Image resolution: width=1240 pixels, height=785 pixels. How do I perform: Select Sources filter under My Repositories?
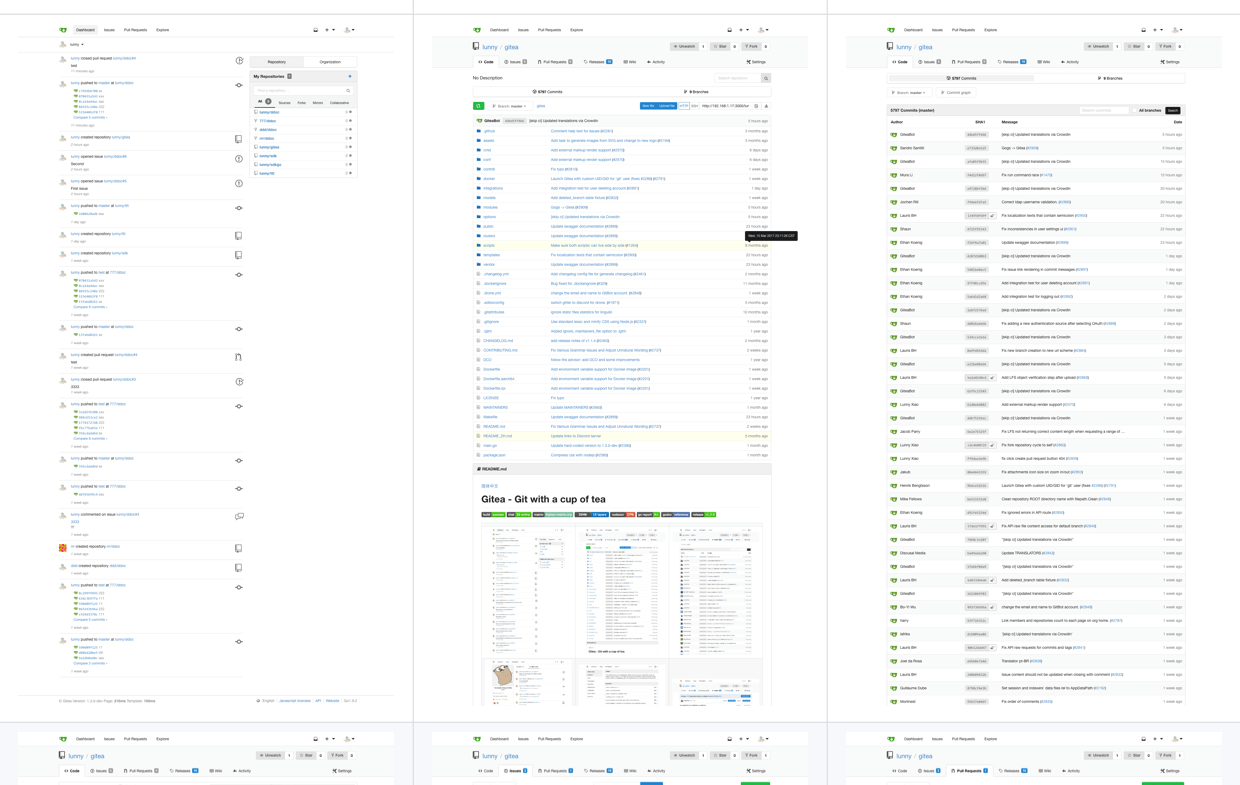tap(284, 103)
